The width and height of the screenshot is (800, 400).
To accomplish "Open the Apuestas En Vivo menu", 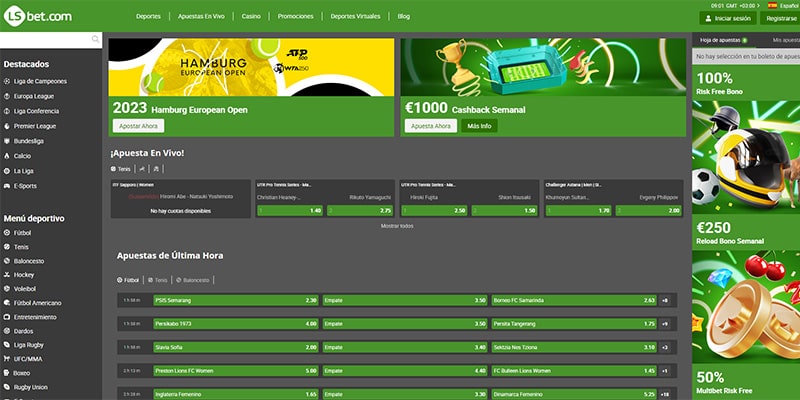I will [201, 16].
